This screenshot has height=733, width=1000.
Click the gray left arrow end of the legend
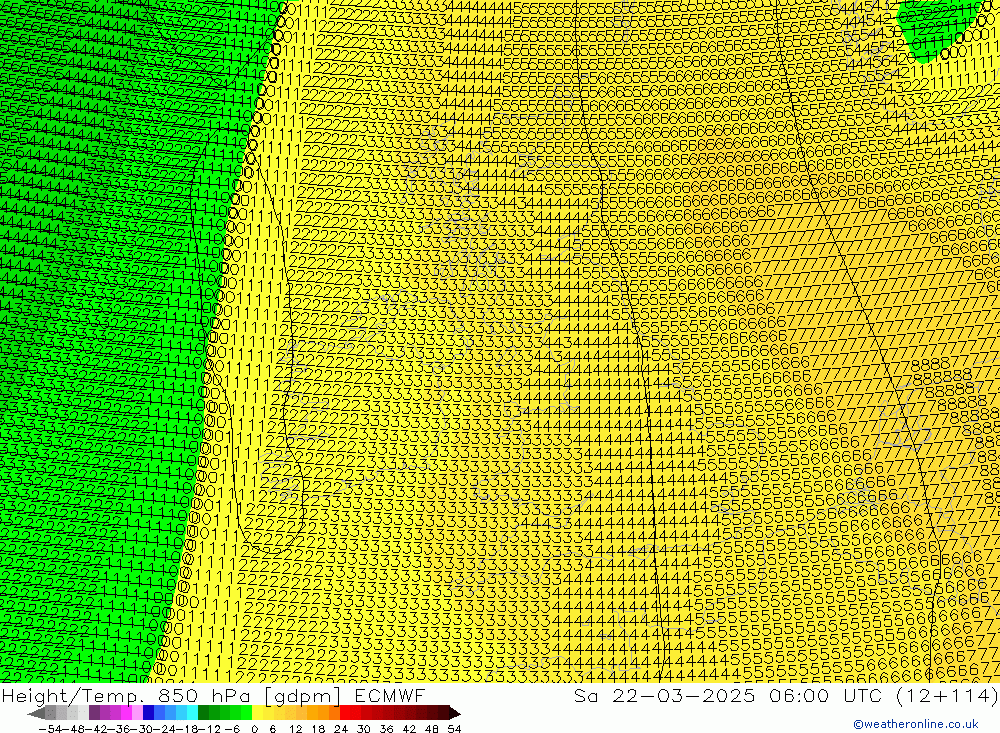(36, 714)
